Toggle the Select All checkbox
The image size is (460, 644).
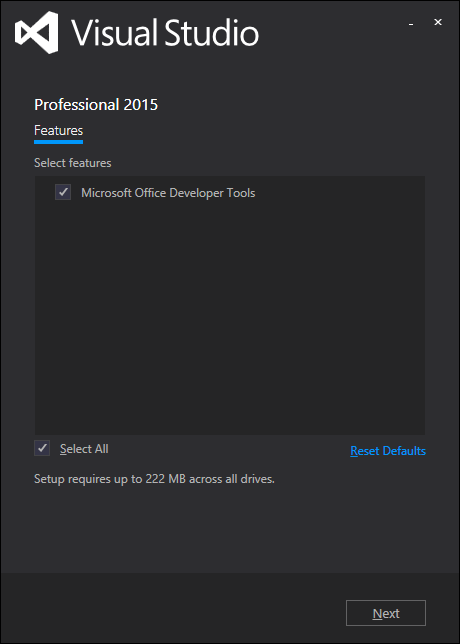click(x=42, y=448)
